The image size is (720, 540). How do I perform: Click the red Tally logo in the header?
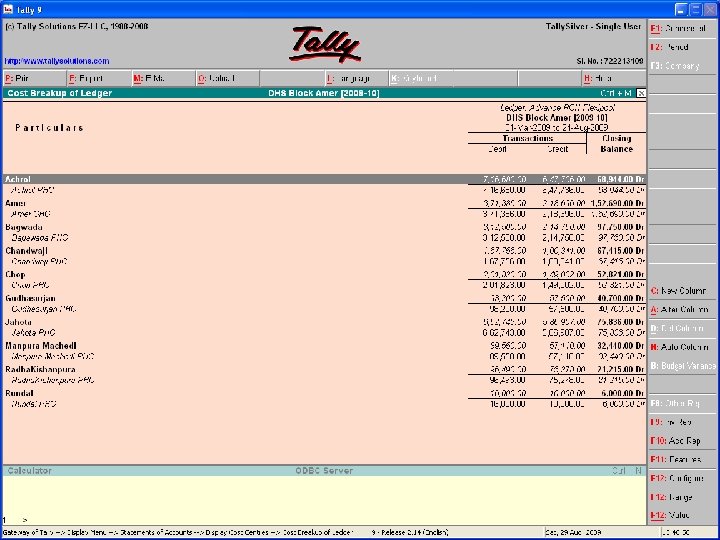pyautogui.click(x=325, y=45)
